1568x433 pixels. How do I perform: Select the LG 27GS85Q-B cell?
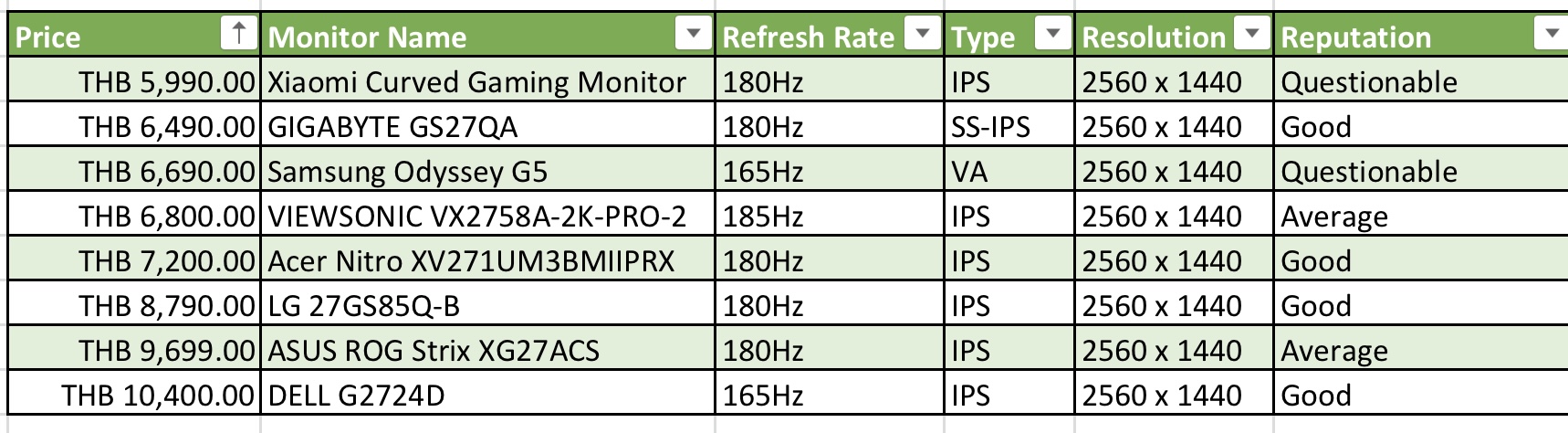488,305
